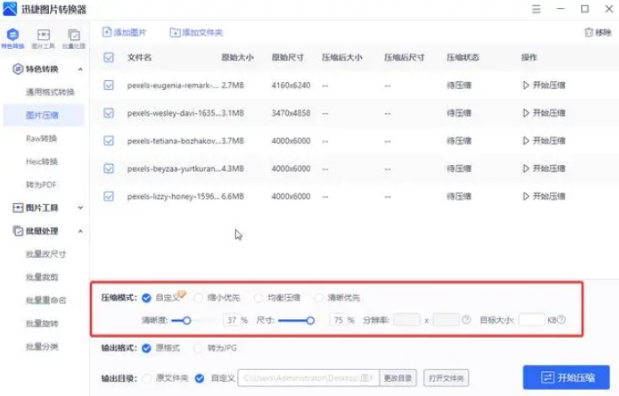Viewport: 619px width, 396px height.
Task: Collapse the 批量处理 sidebar section
Action: coord(80,231)
